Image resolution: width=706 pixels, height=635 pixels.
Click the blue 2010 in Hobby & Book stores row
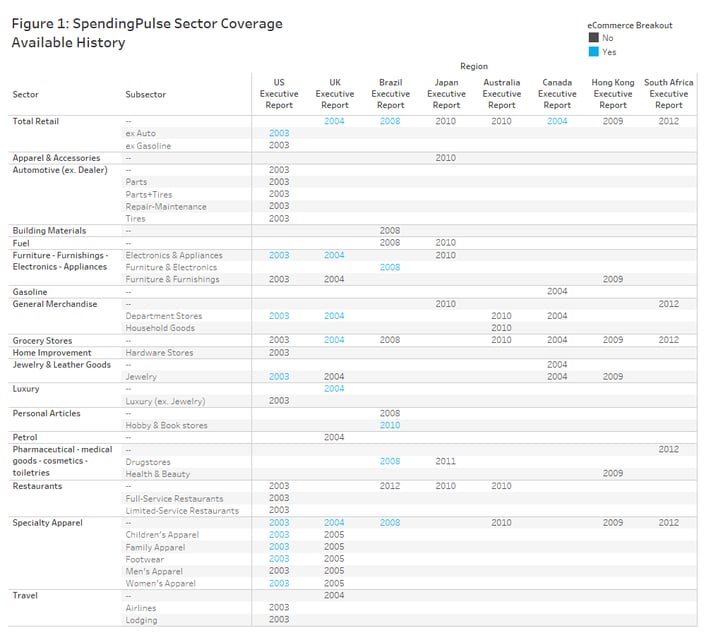coord(390,425)
